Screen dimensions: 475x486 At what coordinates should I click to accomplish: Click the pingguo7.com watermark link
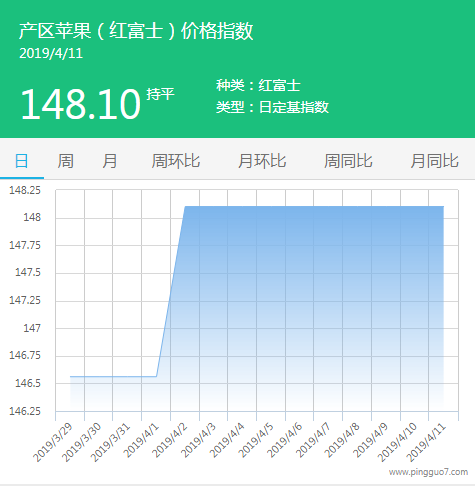428,472
